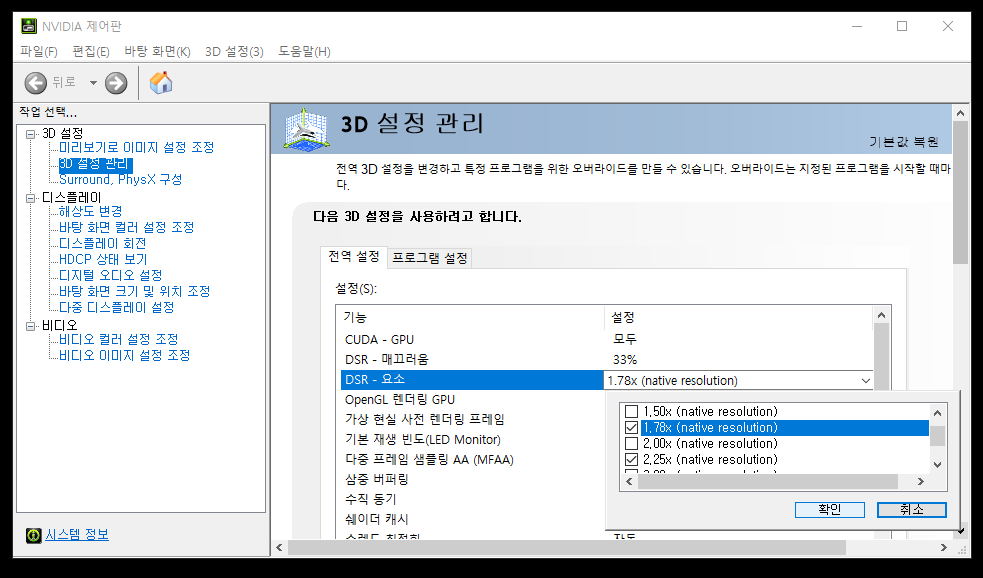Open the 파일(F) menu

click(x=39, y=51)
